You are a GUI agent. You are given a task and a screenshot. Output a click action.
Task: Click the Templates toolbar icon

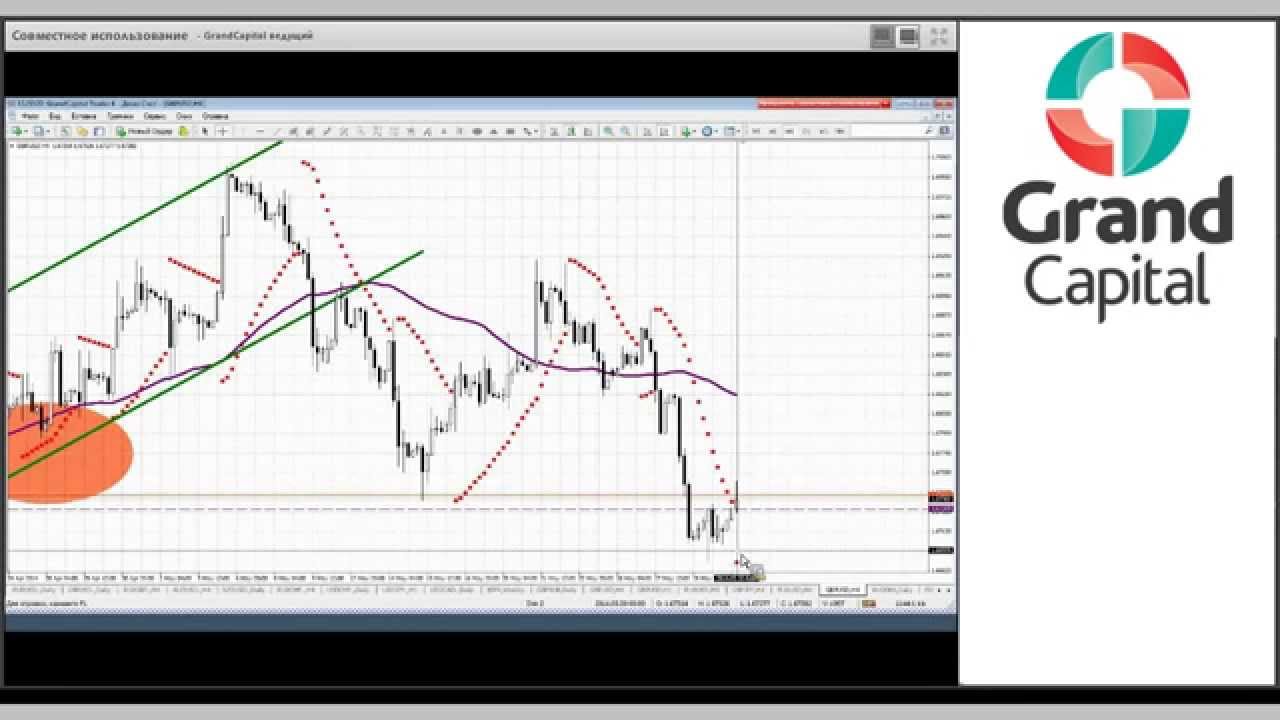[730, 131]
